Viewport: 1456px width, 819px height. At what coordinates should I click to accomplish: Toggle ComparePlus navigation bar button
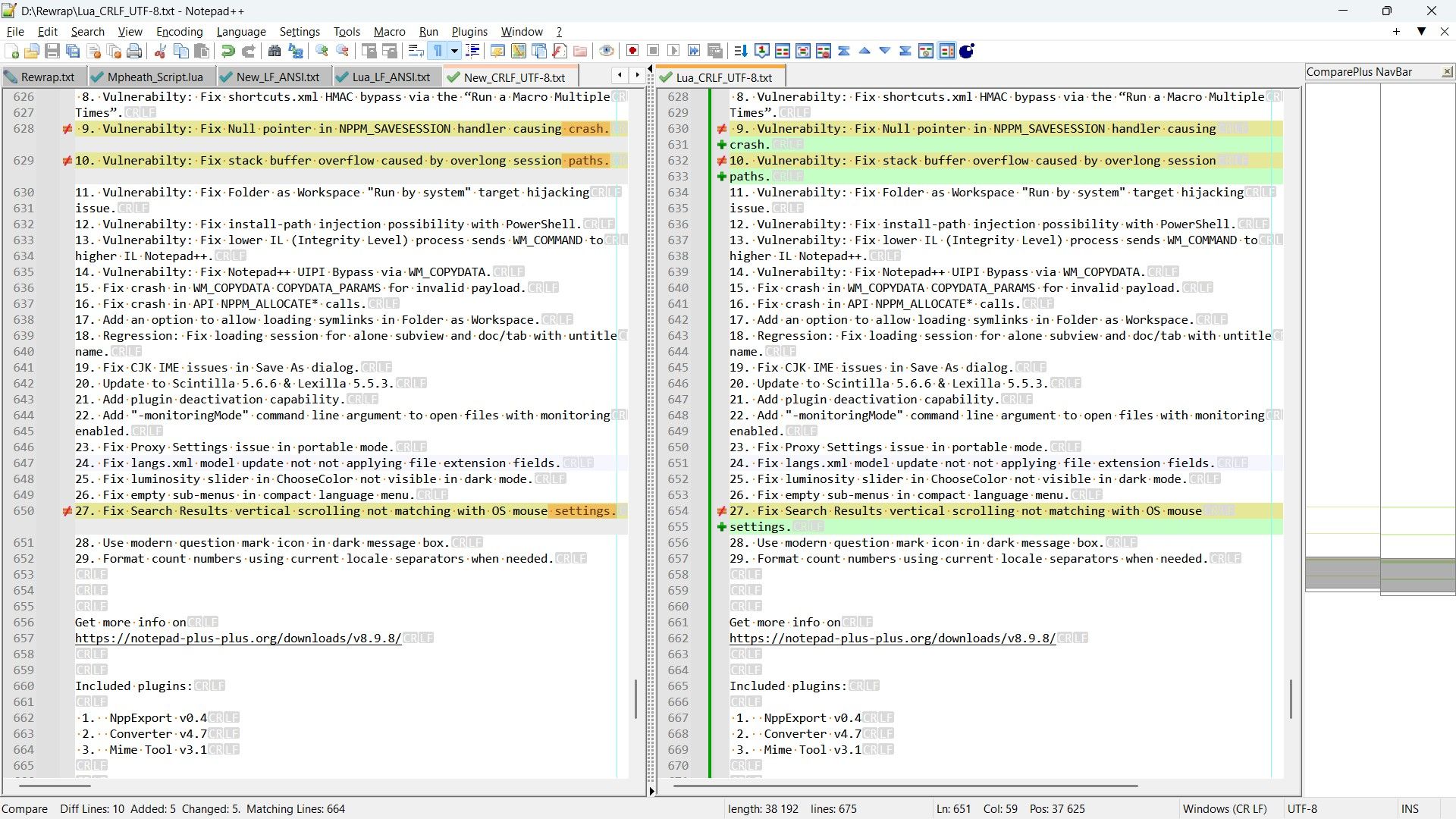[947, 52]
